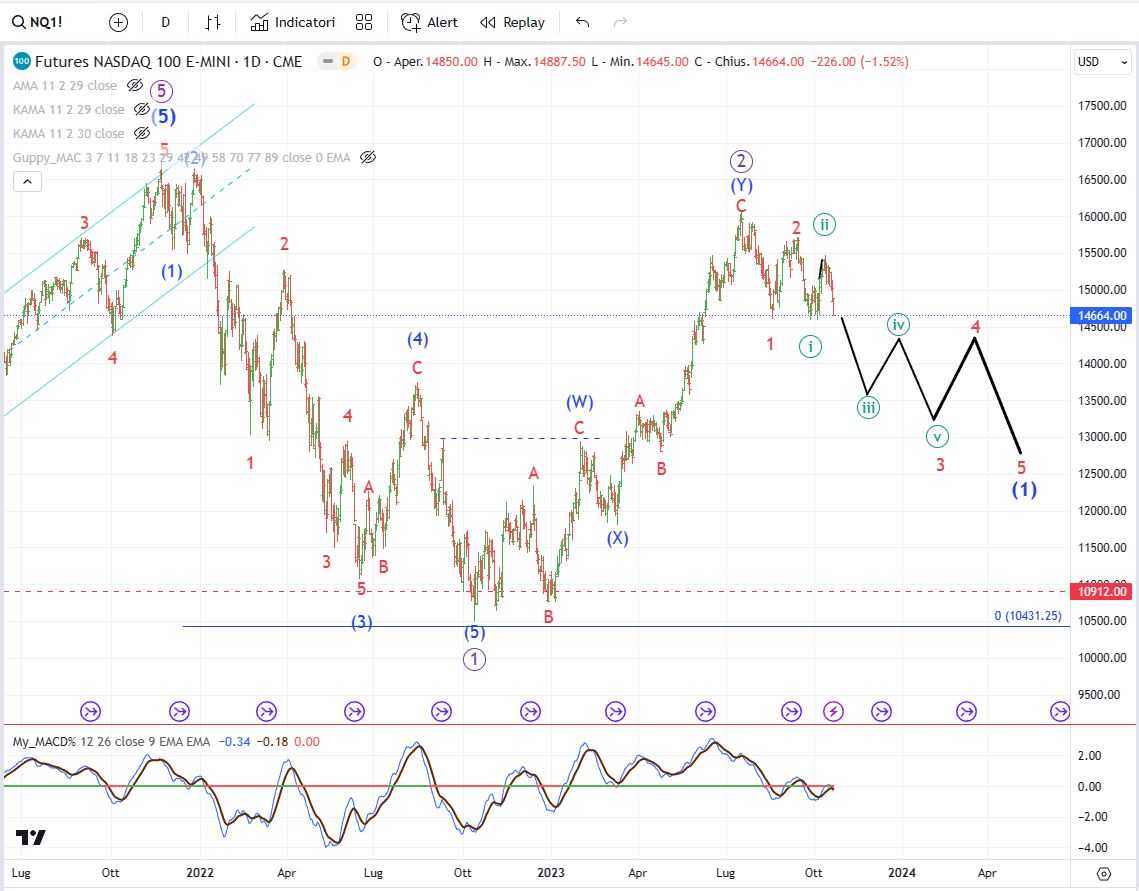Click the 2022 label on the time axis

[200, 872]
